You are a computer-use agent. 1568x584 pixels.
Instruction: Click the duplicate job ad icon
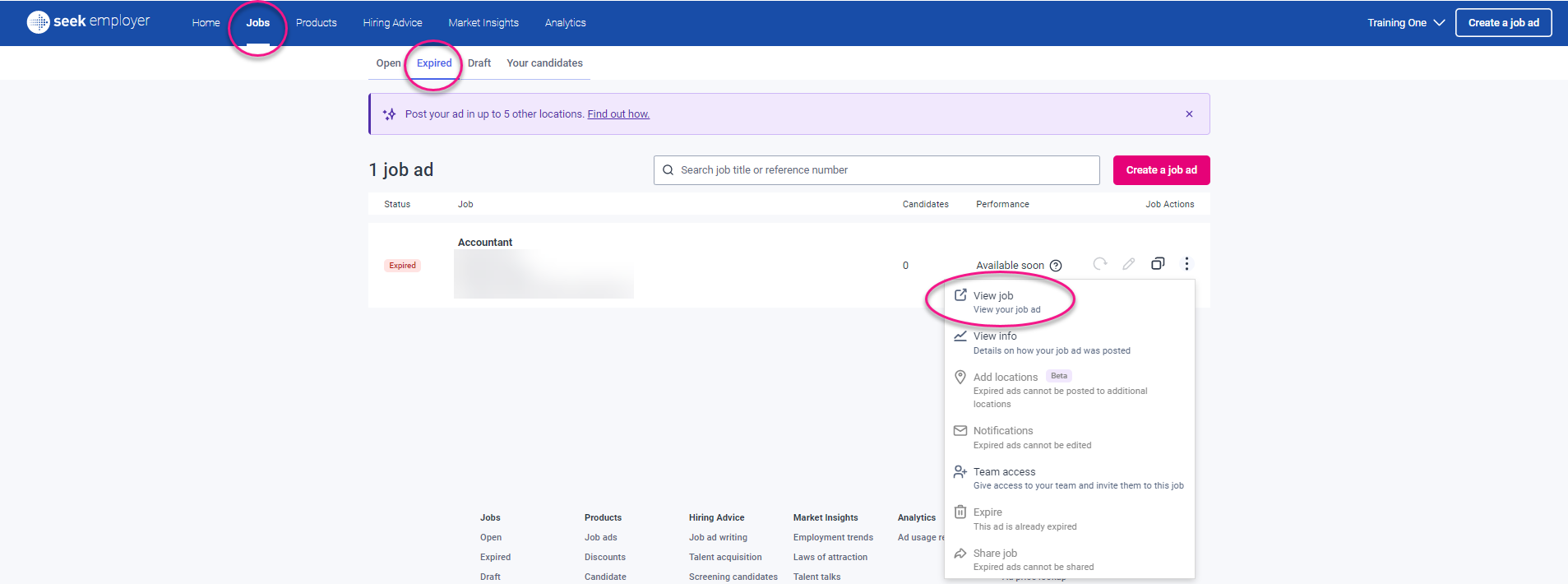pyautogui.click(x=1158, y=264)
